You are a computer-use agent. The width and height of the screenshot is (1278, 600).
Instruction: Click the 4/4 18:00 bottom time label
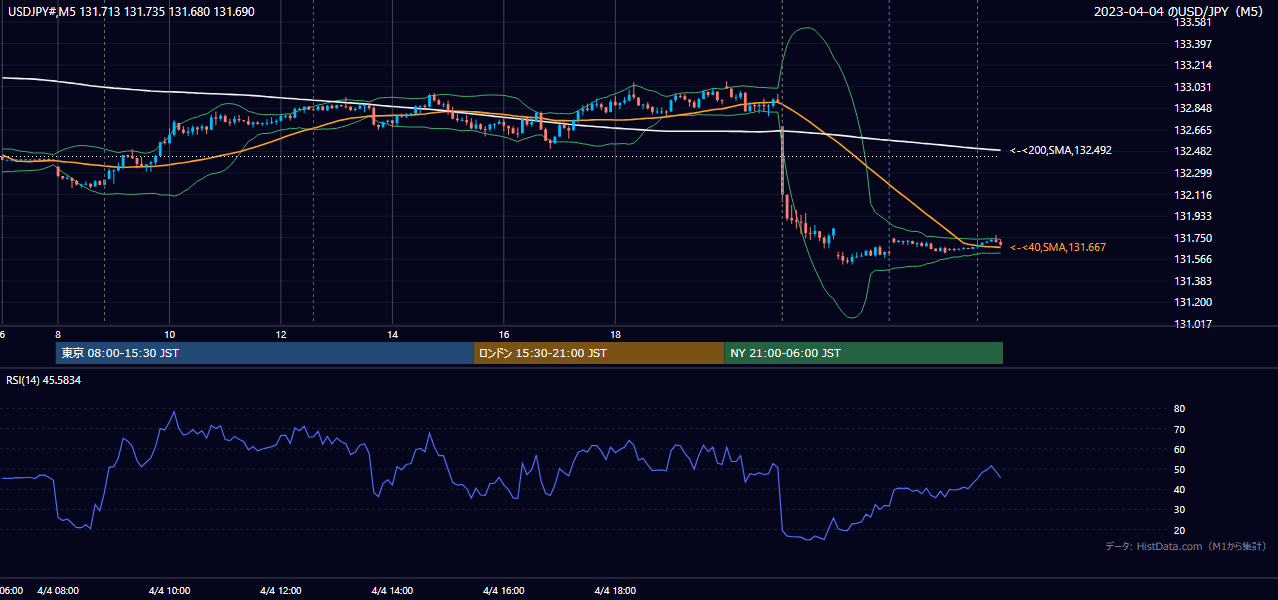(x=615, y=590)
